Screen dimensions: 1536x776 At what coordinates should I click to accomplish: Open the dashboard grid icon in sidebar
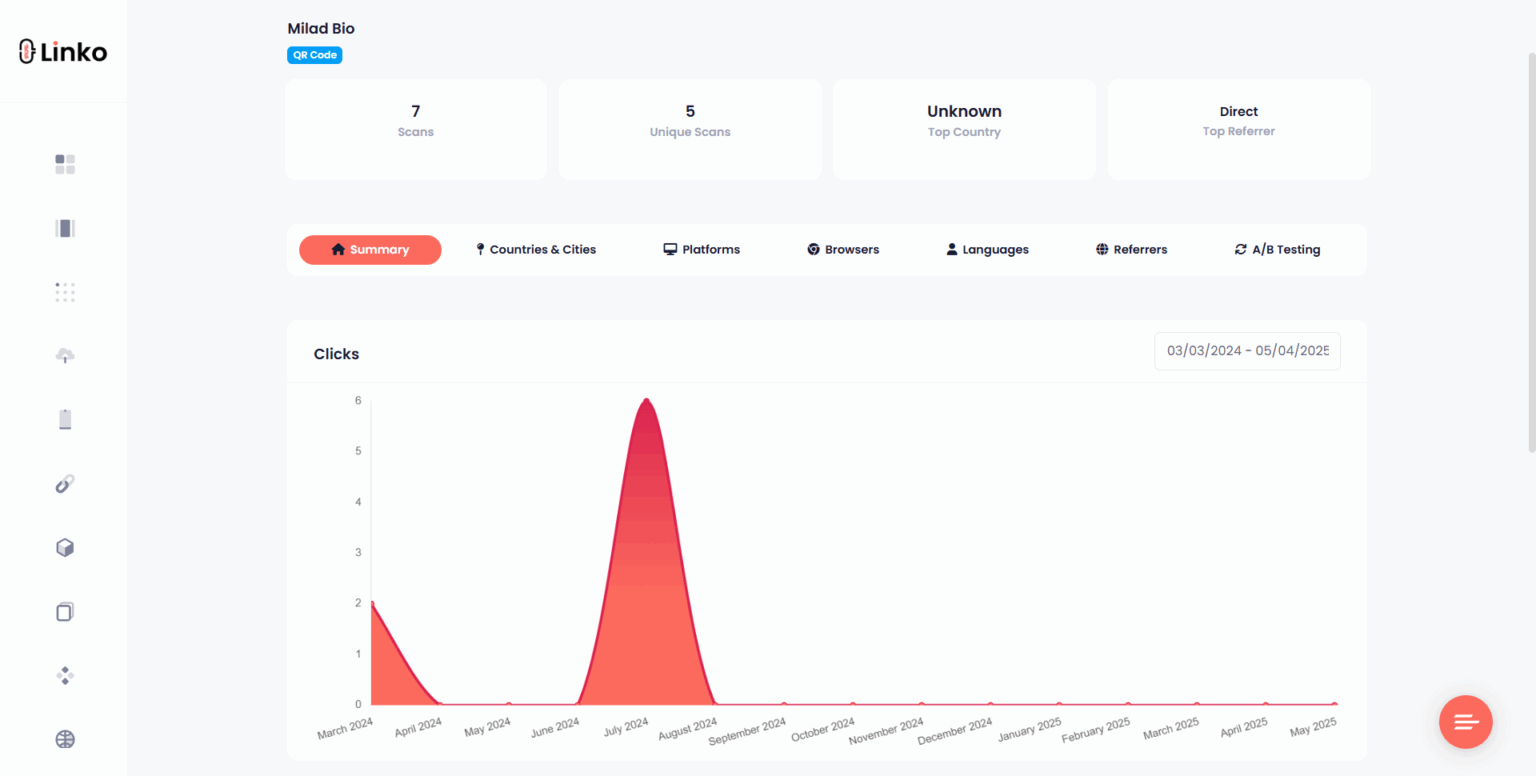pyautogui.click(x=65, y=164)
